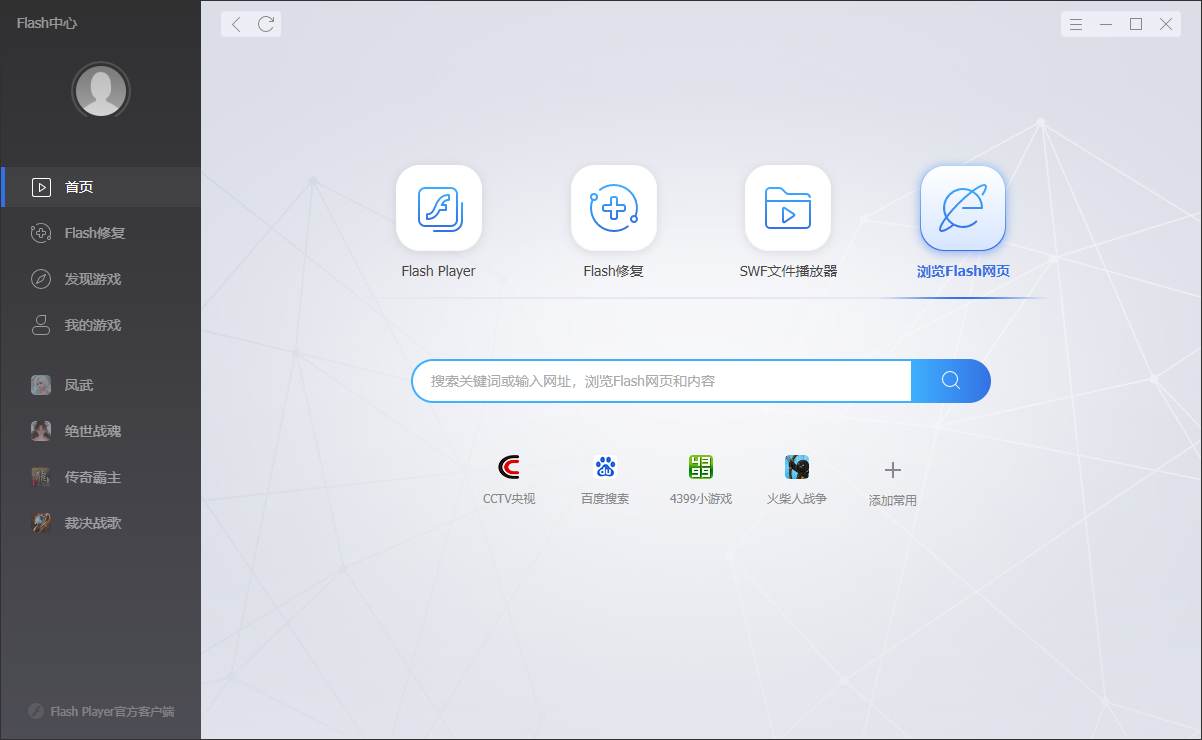This screenshot has width=1202, height=740.
Task: Click the Flash Player tile label
Action: (439, 271)
